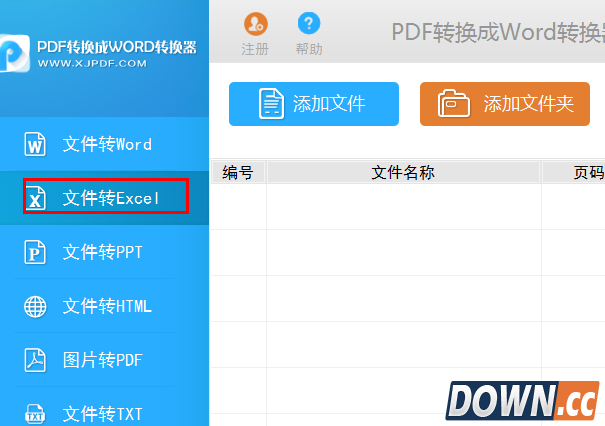
Task: Click the PDF converter logo icon
Action: (14, 53)
